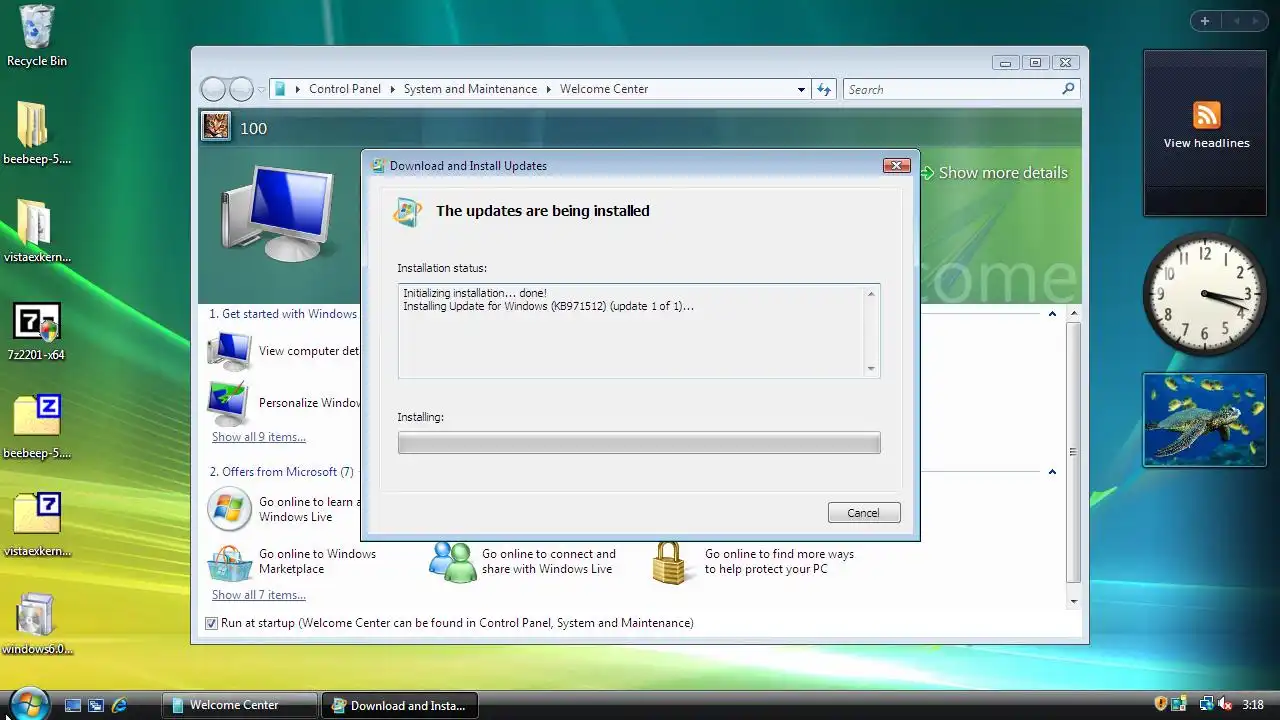Click Show all 9 items link
The height and width of the screenshot is (720, 1280).
pyautogui.click(x=259, y=437)
